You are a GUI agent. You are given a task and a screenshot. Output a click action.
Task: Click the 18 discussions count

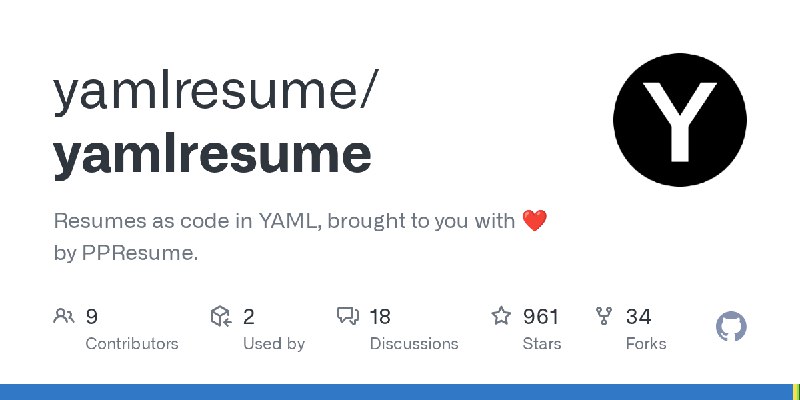(380, 317)
